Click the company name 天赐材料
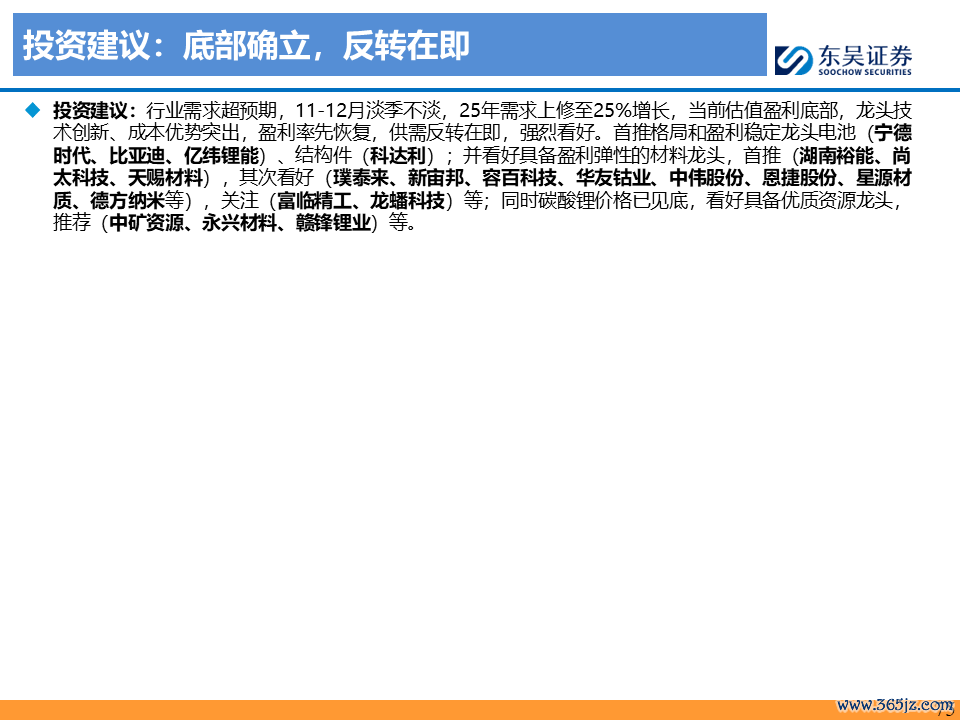 point(165,178)
